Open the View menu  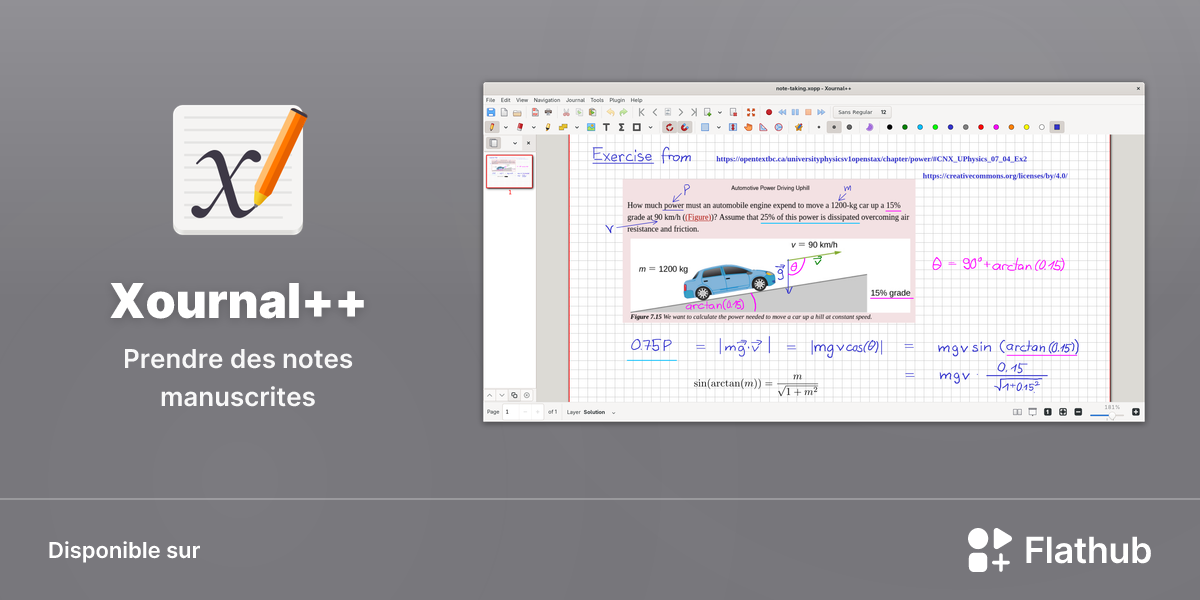pos(522,100)
